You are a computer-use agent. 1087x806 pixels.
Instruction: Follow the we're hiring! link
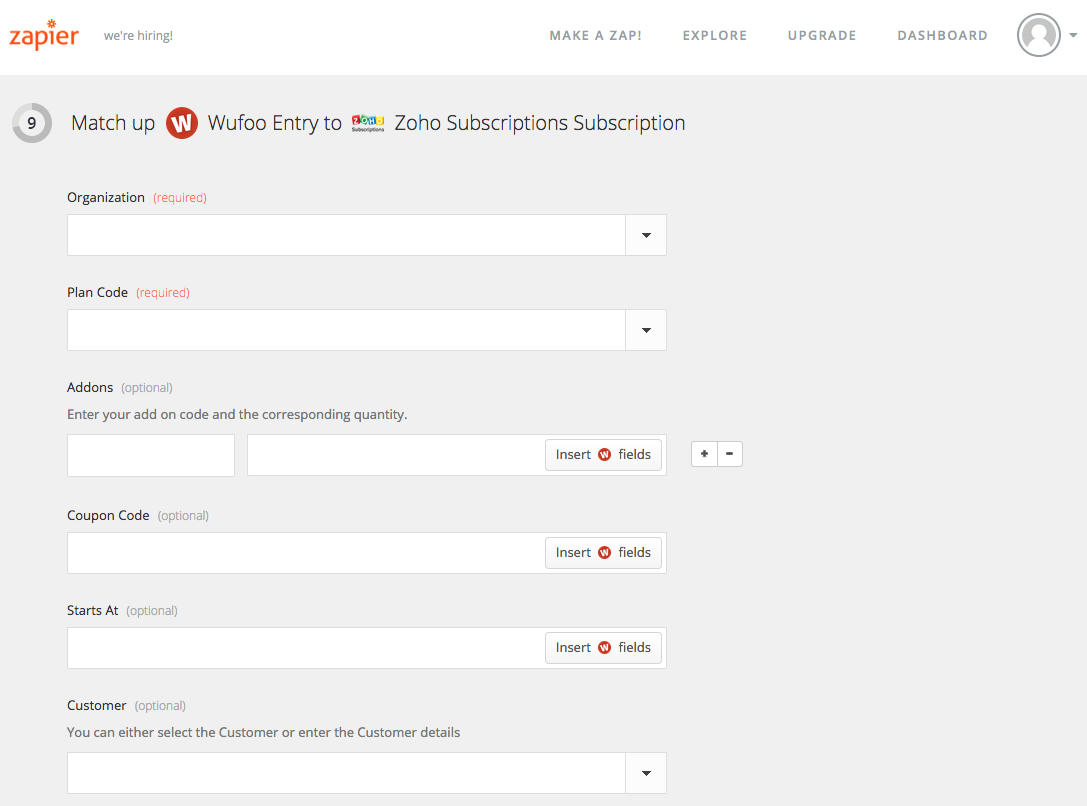(138, 36)
